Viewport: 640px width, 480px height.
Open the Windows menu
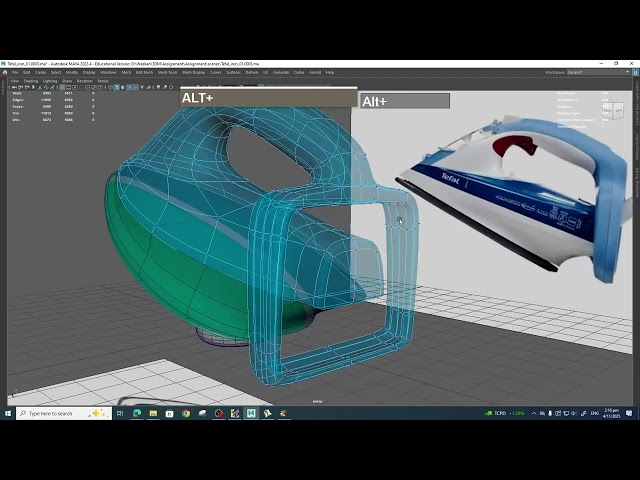[109, 72]
